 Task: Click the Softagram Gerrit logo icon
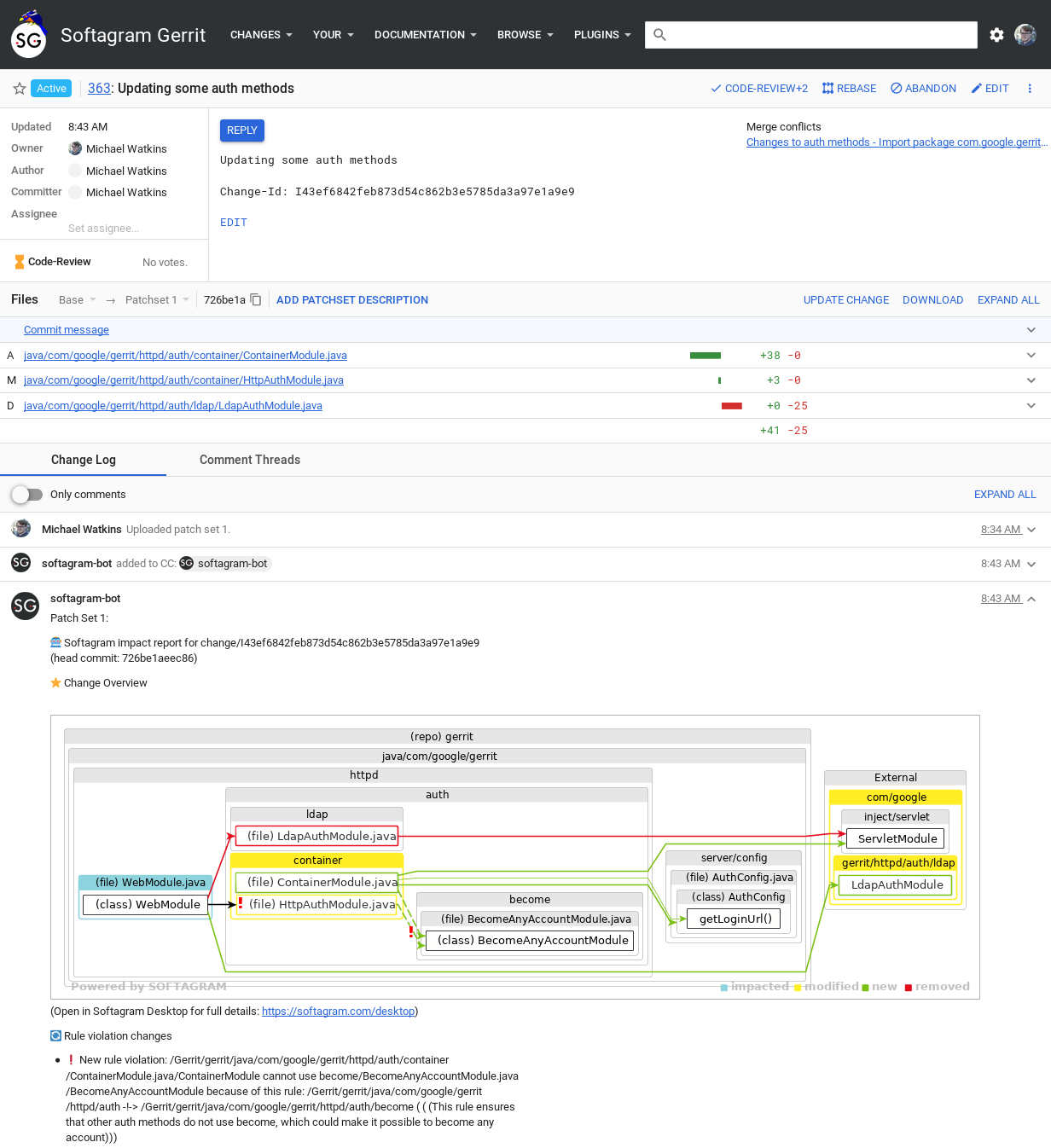tap(28, 35)
